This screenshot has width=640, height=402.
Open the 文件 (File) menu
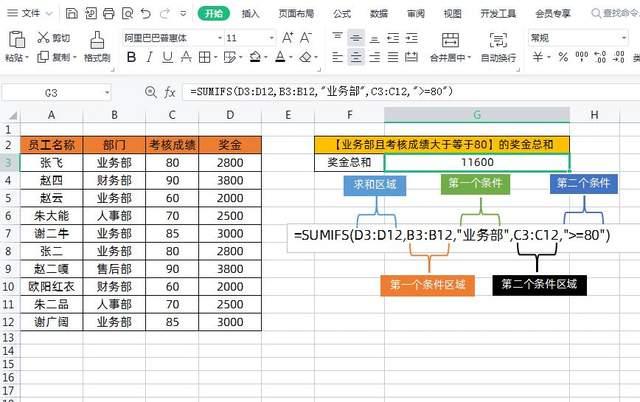tap(32, 14)
